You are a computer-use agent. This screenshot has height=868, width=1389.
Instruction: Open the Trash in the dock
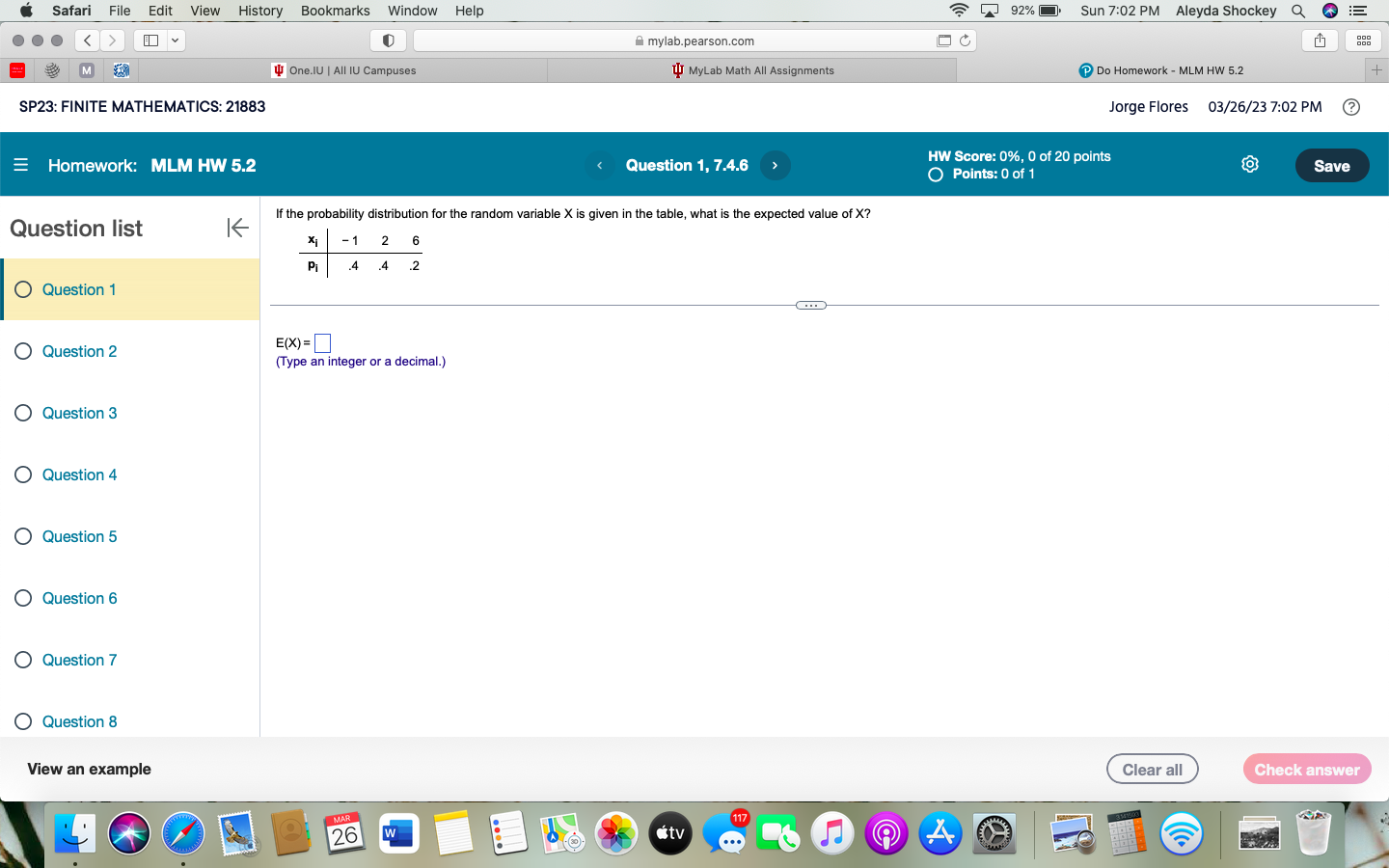click(1313, 832)
